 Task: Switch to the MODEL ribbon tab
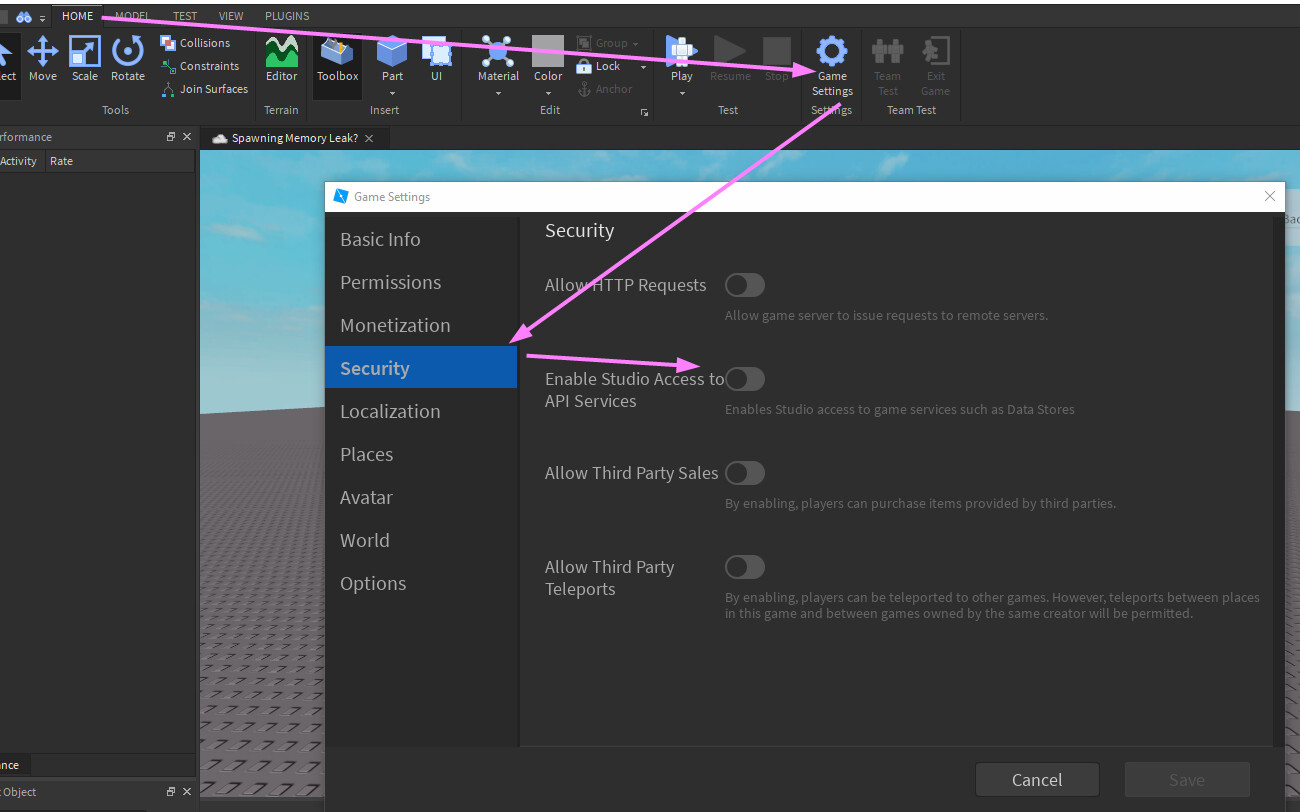click(132, 15)
